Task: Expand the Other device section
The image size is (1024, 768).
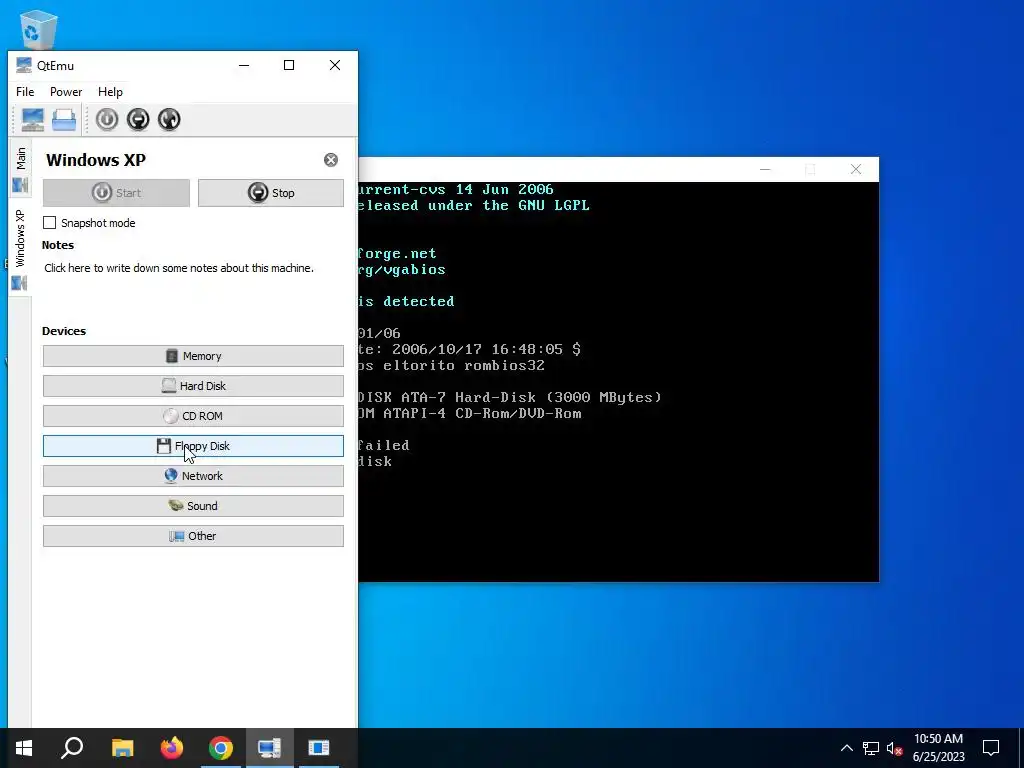Action: 193,536
